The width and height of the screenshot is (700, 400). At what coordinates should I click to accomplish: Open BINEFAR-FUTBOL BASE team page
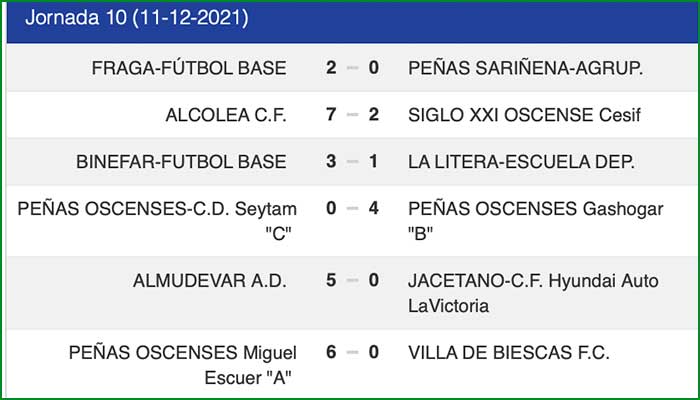[x=181, y=161]
